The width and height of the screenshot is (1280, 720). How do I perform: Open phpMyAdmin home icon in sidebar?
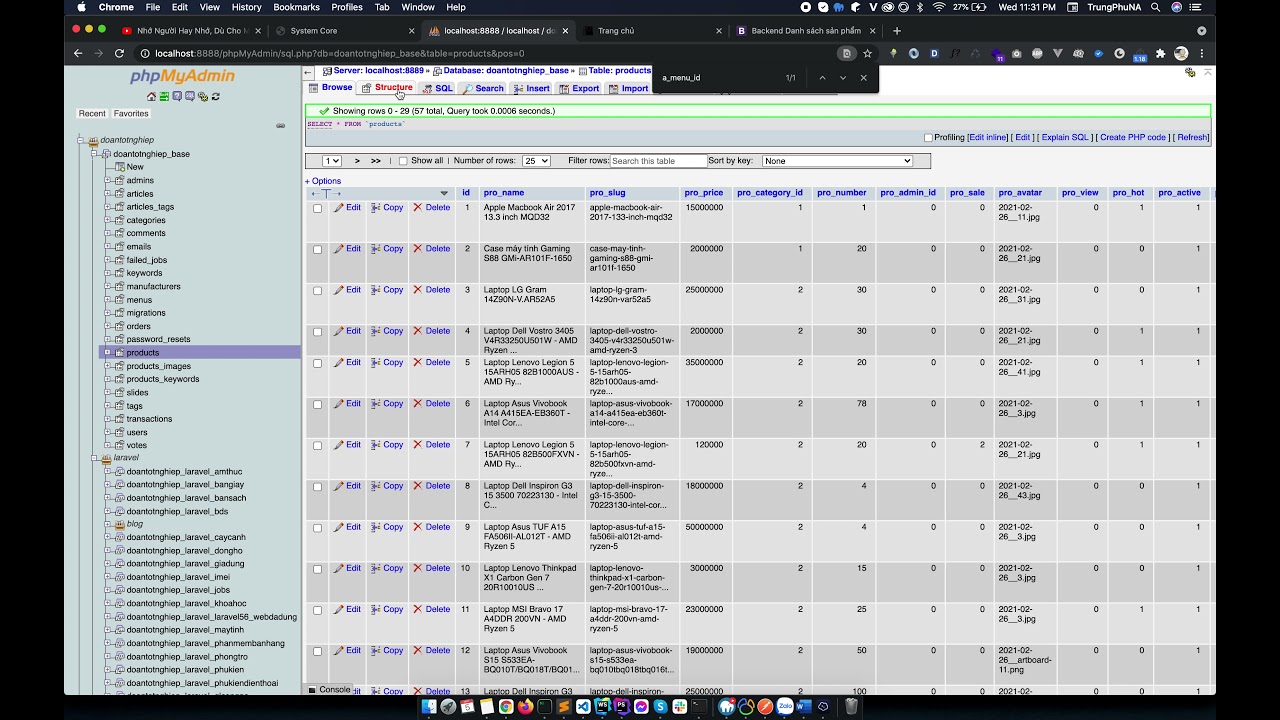[151, 96]
